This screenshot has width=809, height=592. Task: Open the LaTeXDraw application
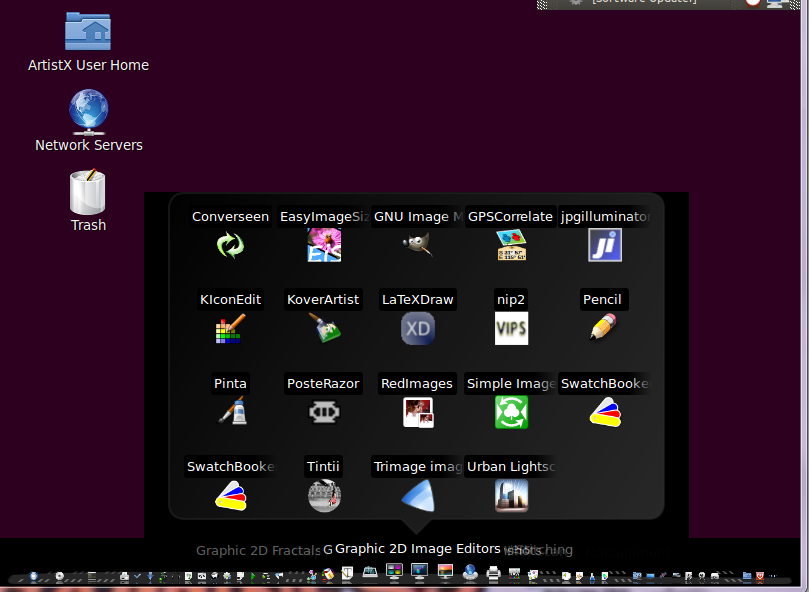click(418, 328)
